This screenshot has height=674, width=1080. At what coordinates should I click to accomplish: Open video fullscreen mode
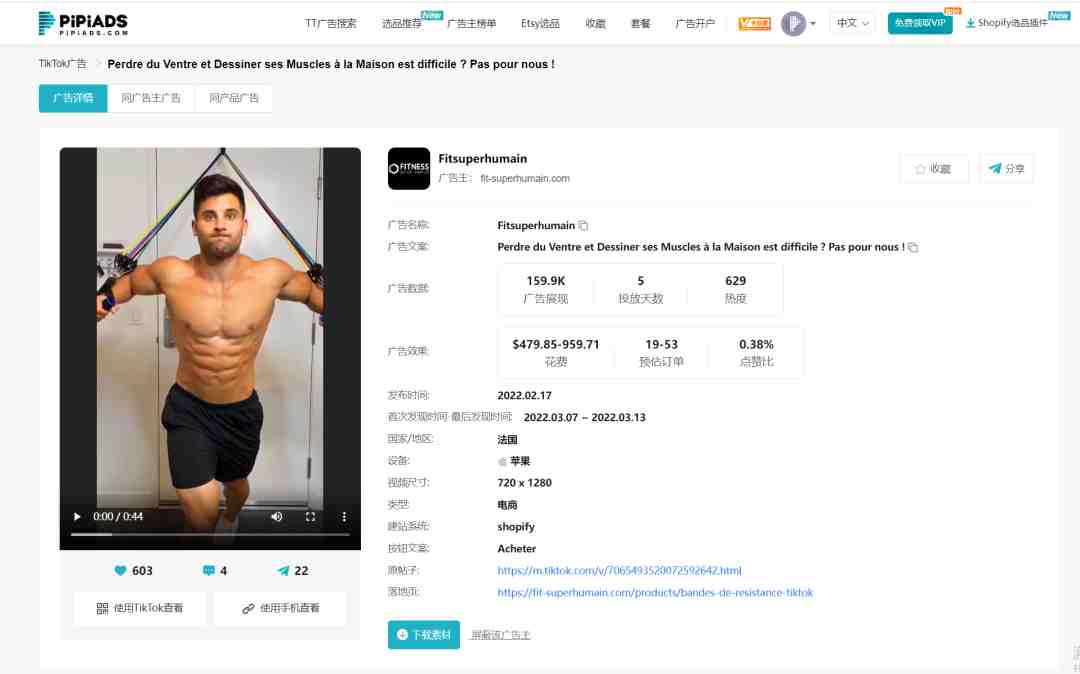[x=310, y=516]
